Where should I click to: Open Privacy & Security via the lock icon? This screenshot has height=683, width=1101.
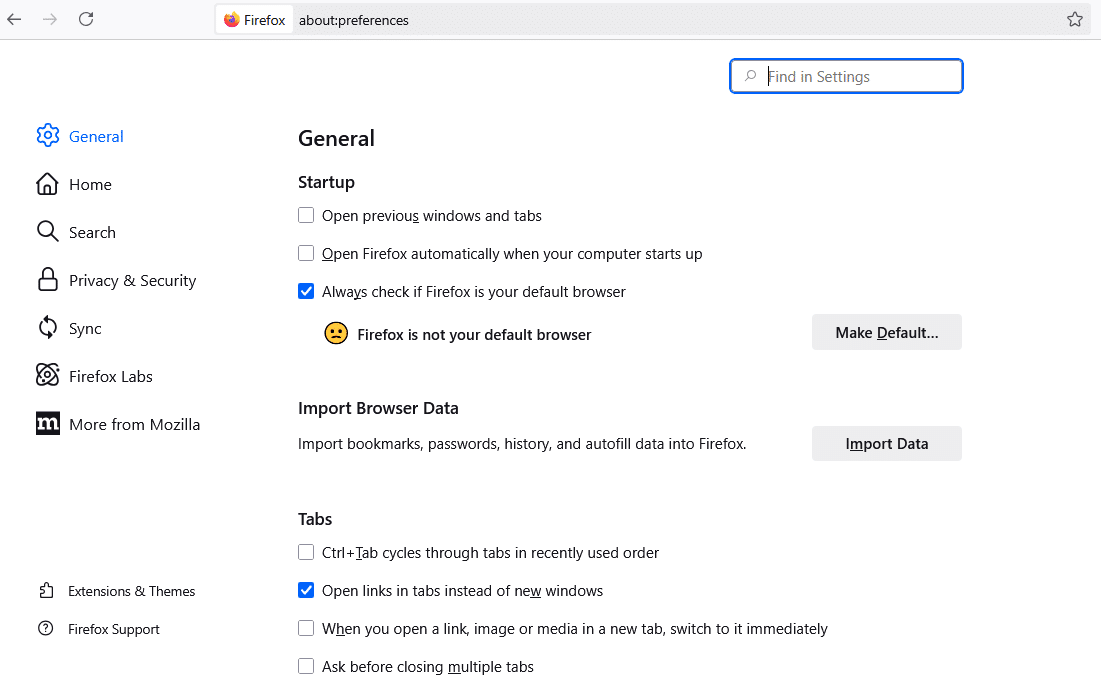47,280
